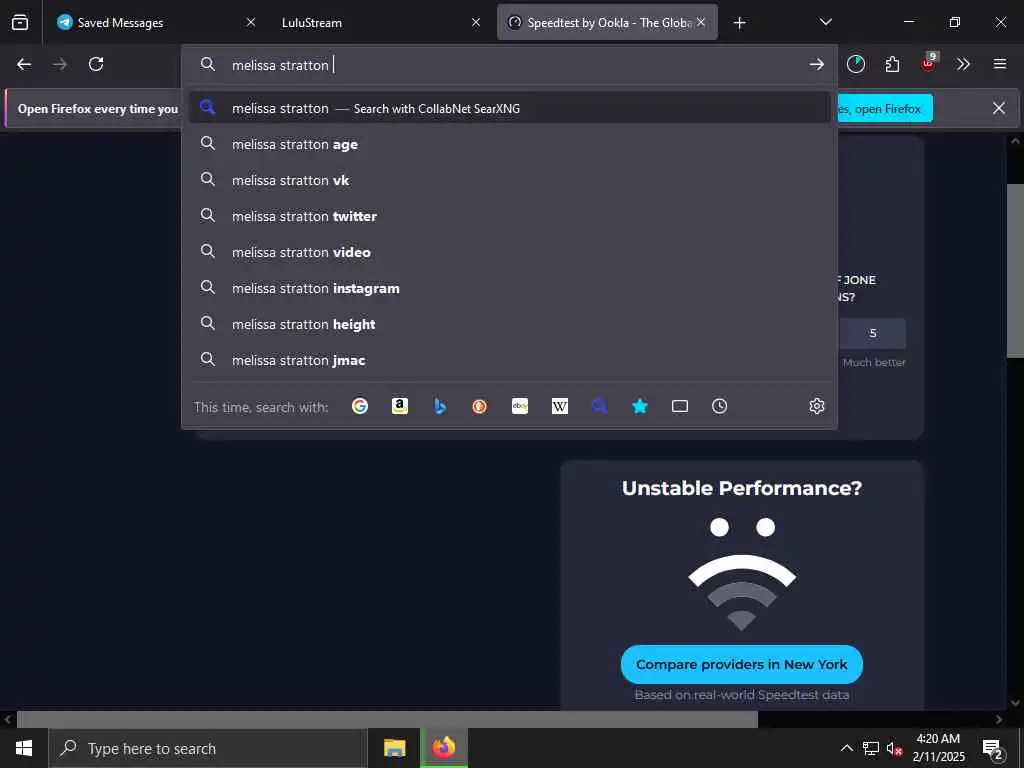Click the Go arrow in the address bar
Viewport: 1024px width, 768px height.
(816, 64)
